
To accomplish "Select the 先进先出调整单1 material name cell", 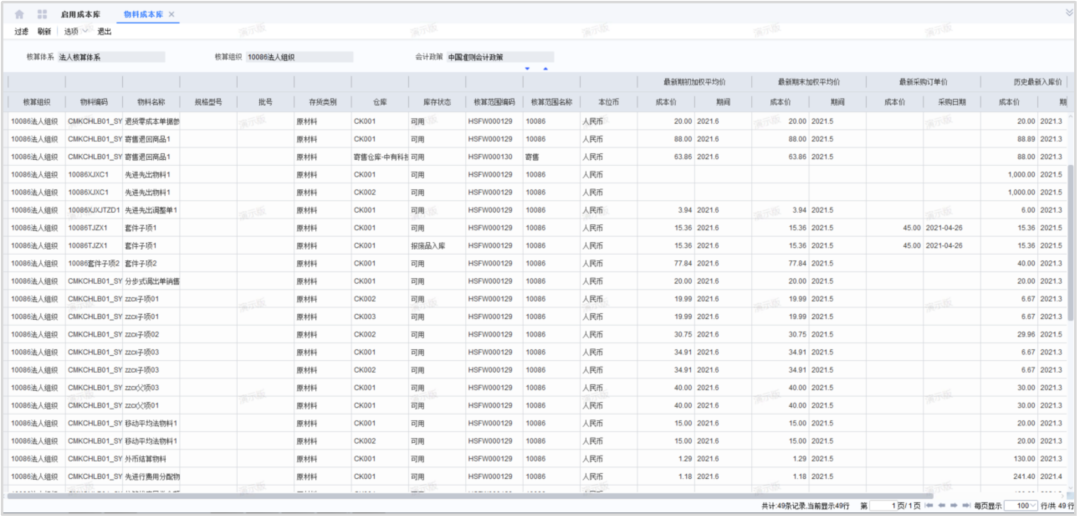I will 151,210.
